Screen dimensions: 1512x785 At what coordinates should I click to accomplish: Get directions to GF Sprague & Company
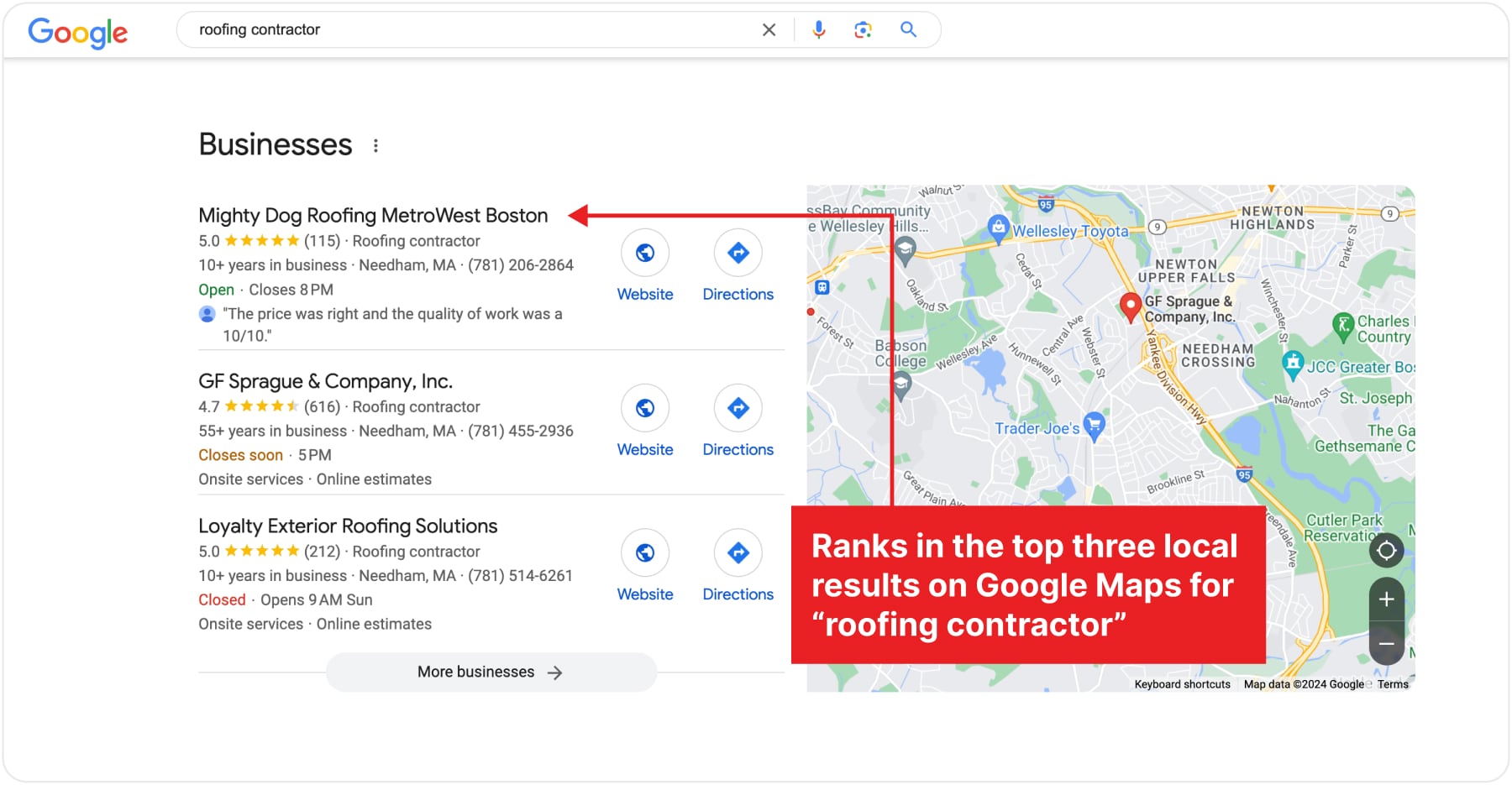tap(738, 408)
